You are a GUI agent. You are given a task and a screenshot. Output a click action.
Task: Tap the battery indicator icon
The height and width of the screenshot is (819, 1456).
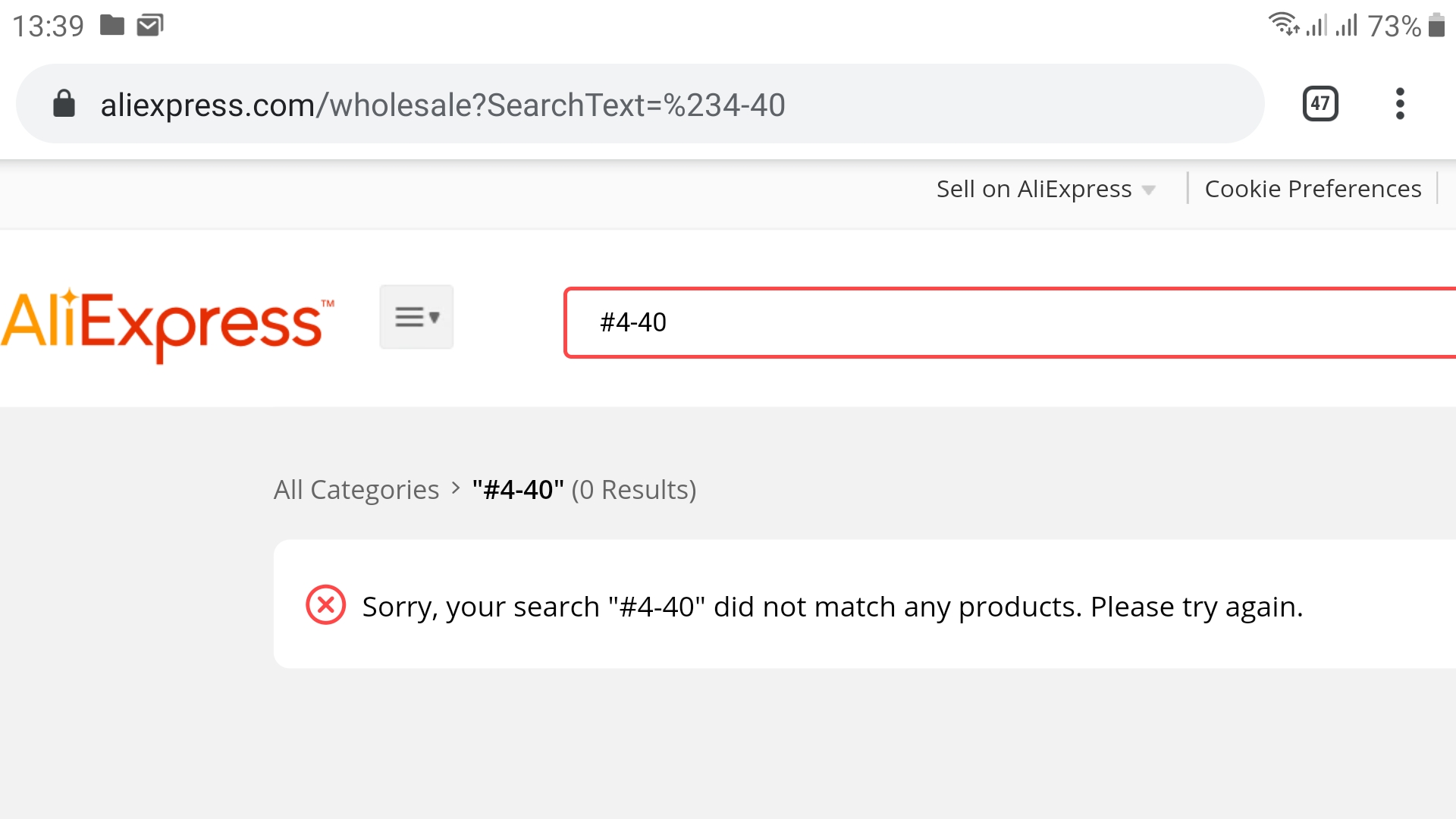click(x=1436, y=25)
